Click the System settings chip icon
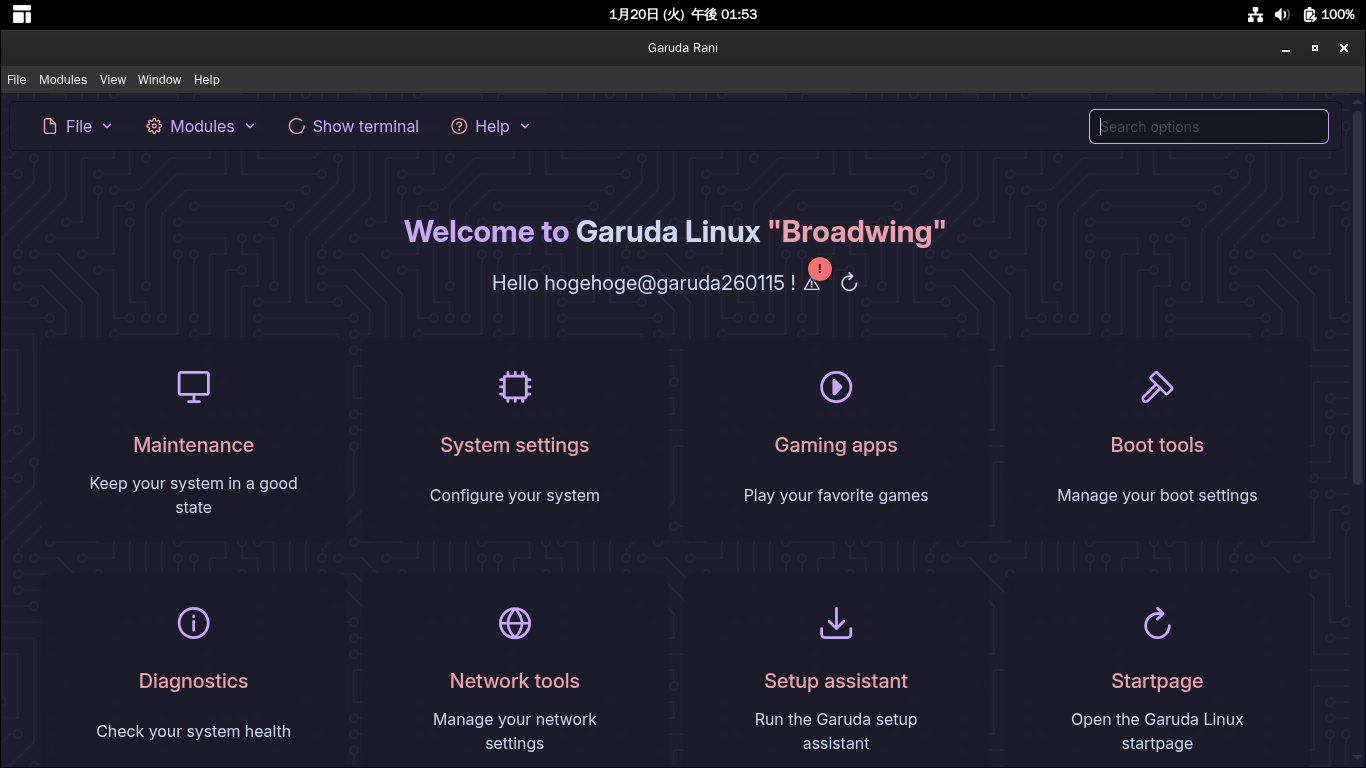This screenshot has height=768, width=1366. pos(515,387)
